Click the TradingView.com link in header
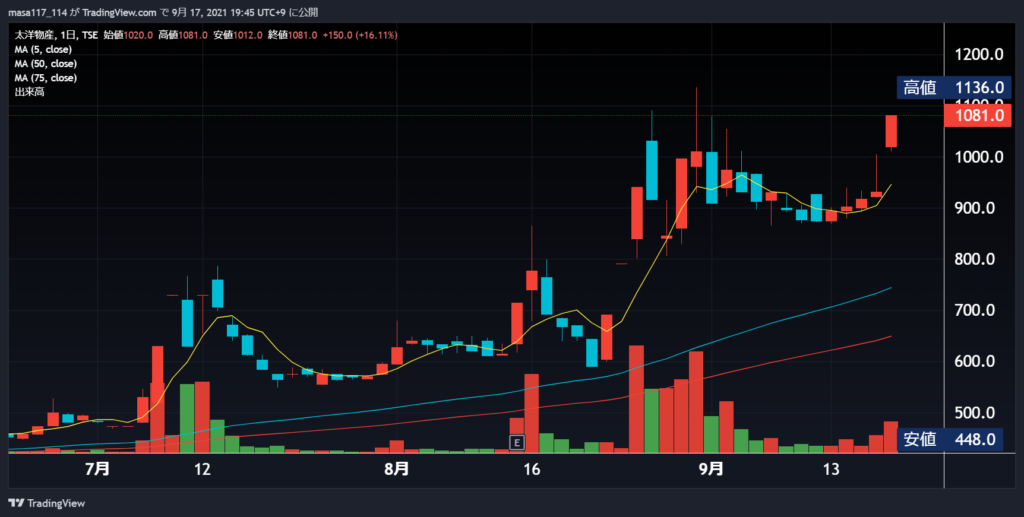The width and height of the screenshot is (1024, 517). tap(120, 12)
